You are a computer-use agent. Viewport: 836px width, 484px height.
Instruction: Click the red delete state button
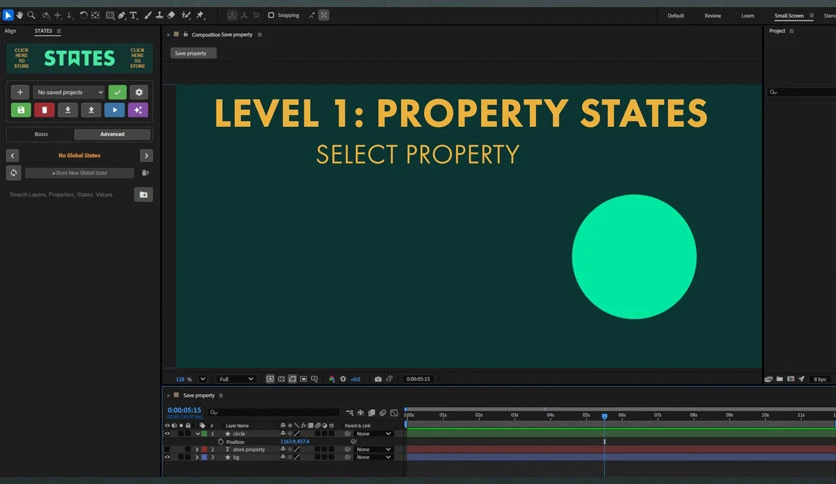44,110
